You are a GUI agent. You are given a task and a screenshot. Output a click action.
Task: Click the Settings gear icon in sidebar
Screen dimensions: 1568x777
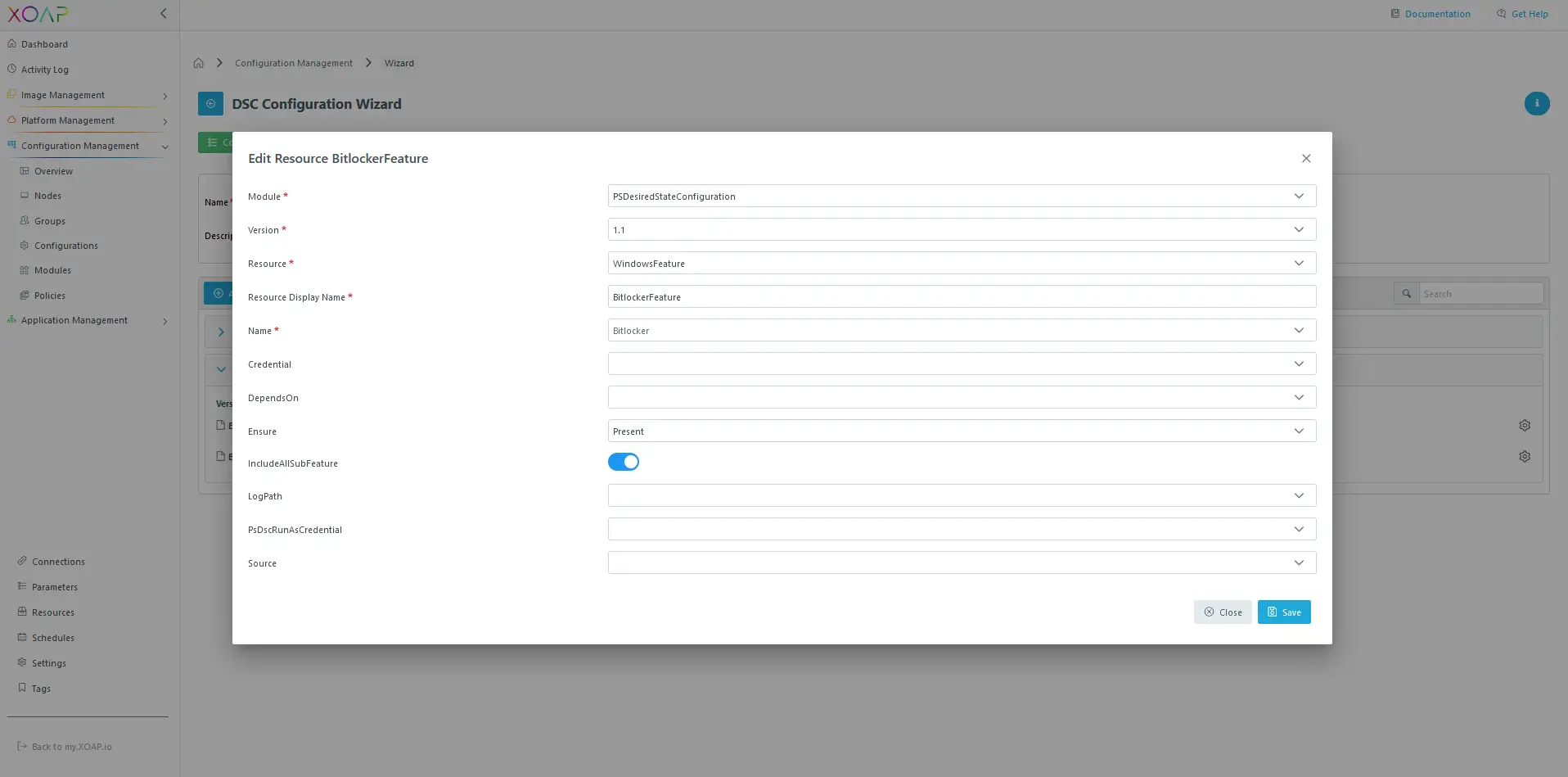22,662
